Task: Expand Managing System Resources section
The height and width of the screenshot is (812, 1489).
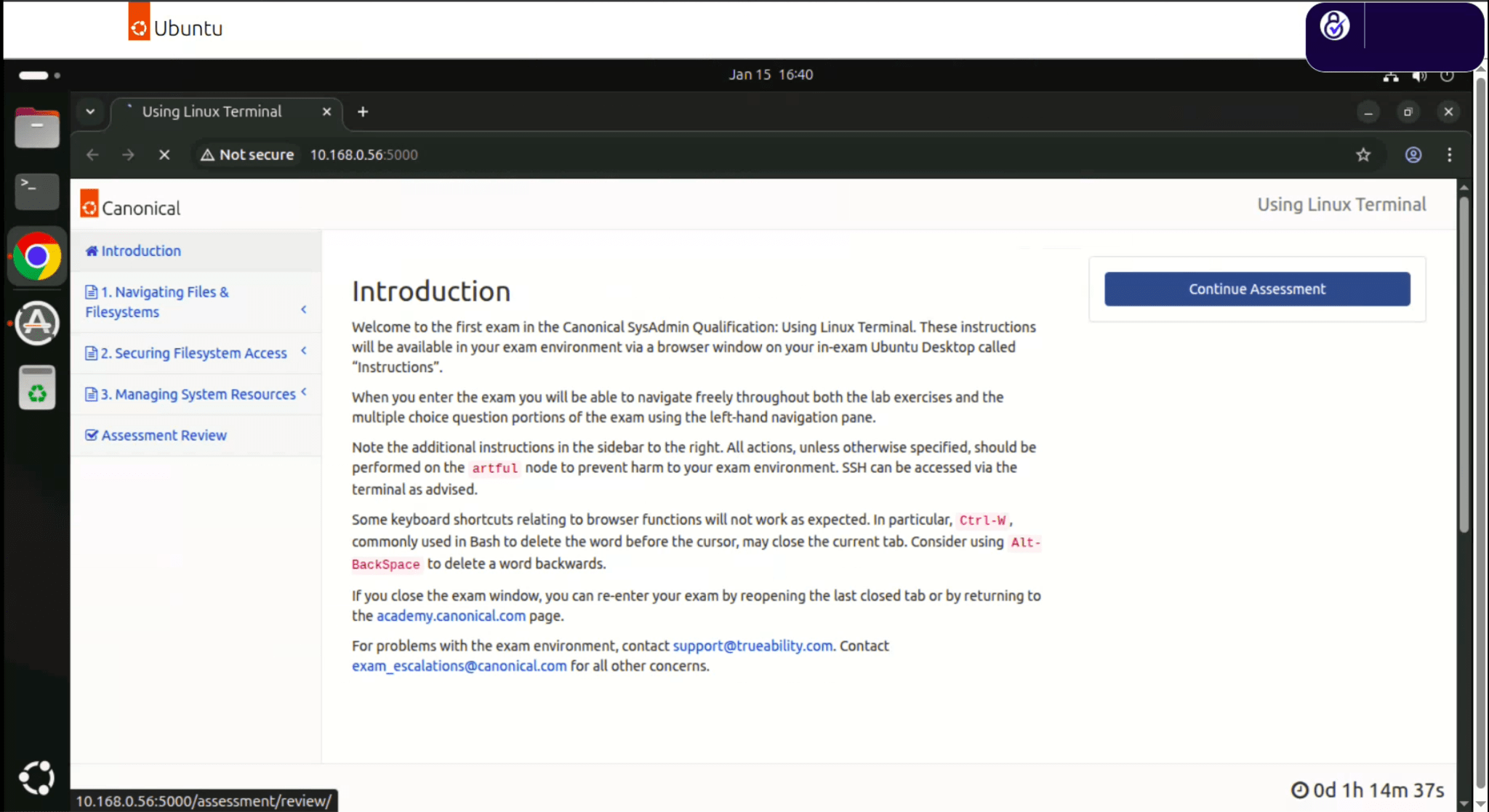Action: [198, 394]
